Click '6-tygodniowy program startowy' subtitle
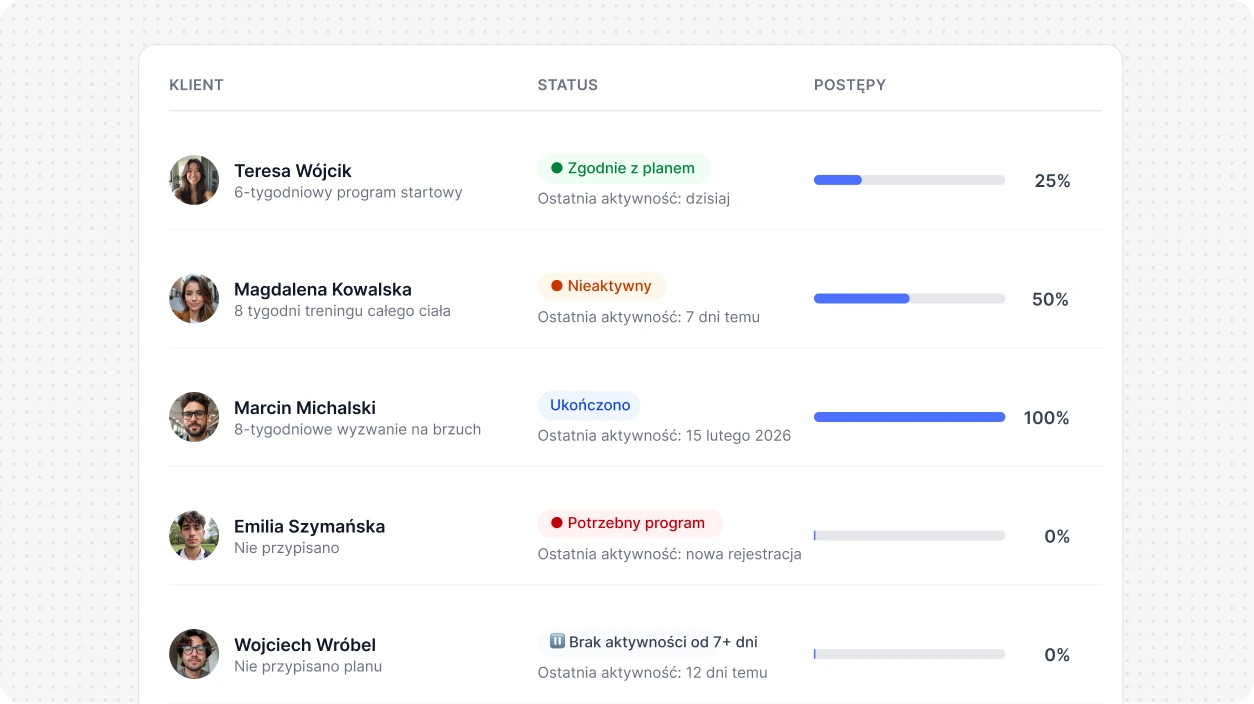Image resolution: width=1254 pixels, height=704 pixels. click(348, 192)
